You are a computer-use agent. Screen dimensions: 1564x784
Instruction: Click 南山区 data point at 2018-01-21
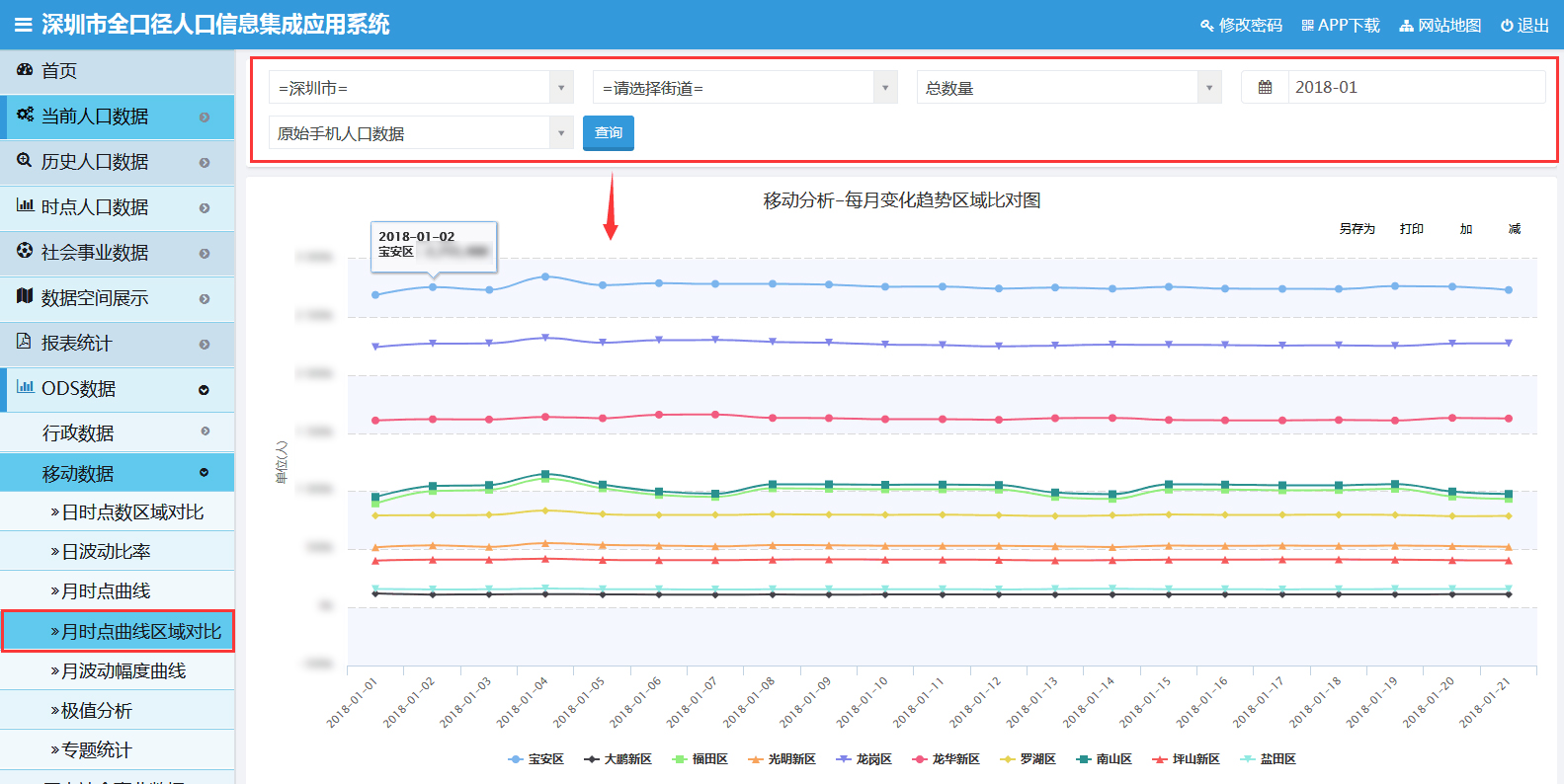pyautogui.click(x=1509, y=494)
